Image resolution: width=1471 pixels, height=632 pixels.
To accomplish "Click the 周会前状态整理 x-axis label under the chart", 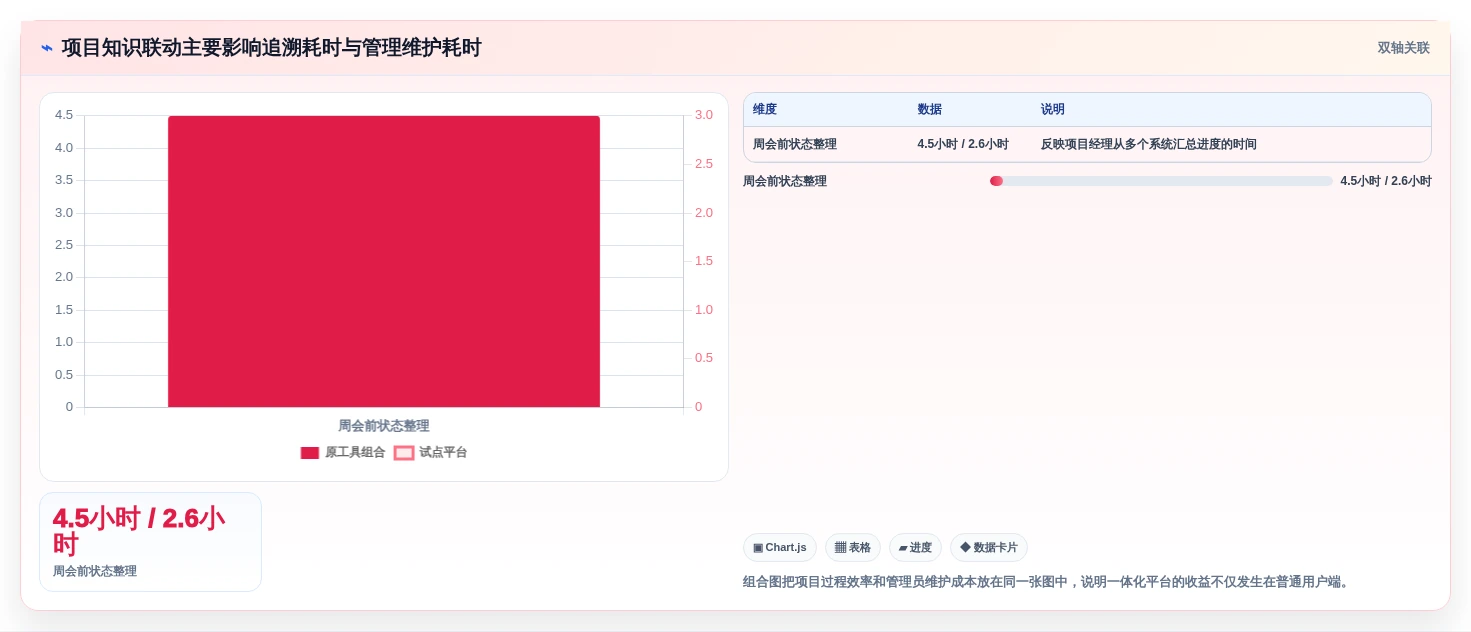I will [384, 426].
